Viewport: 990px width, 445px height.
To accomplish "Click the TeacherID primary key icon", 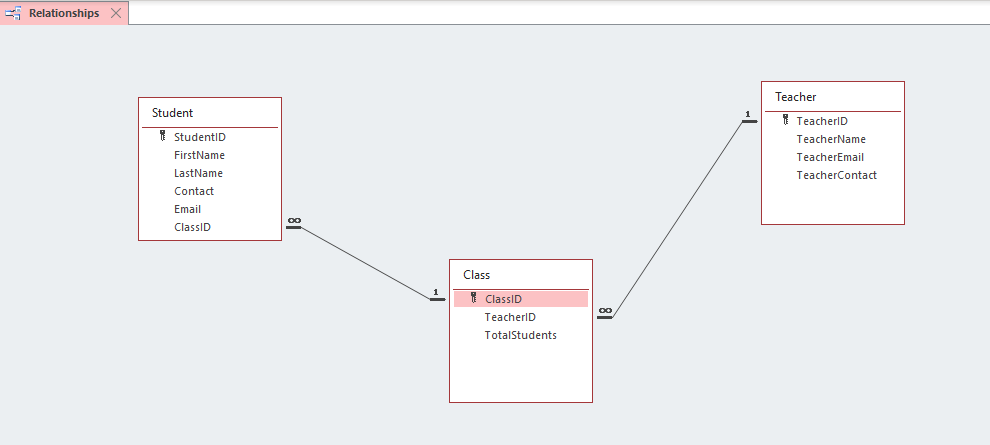I will tap(785, 120).
